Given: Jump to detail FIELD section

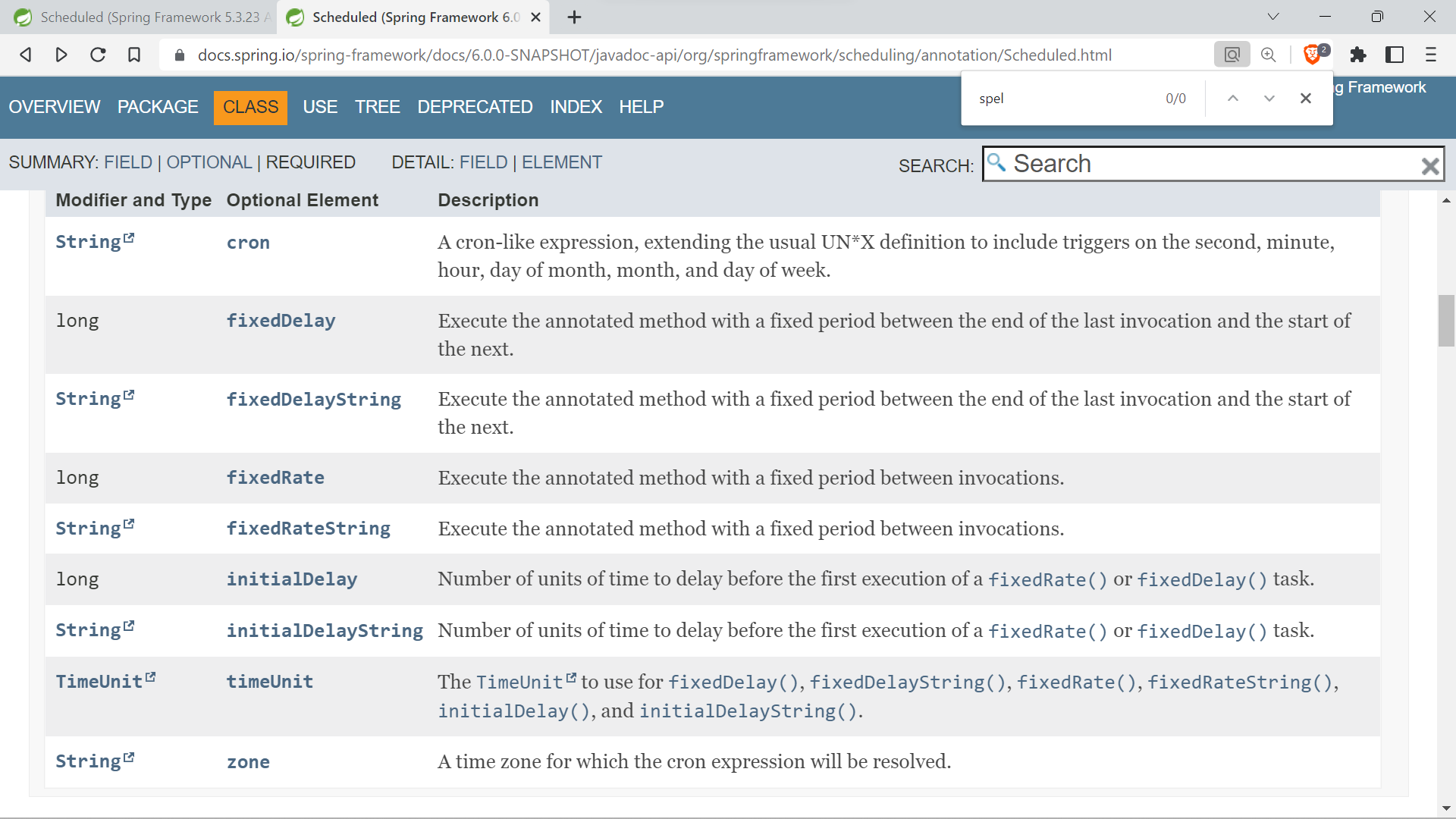Looking at the screenshot, I should click(483, 162).
